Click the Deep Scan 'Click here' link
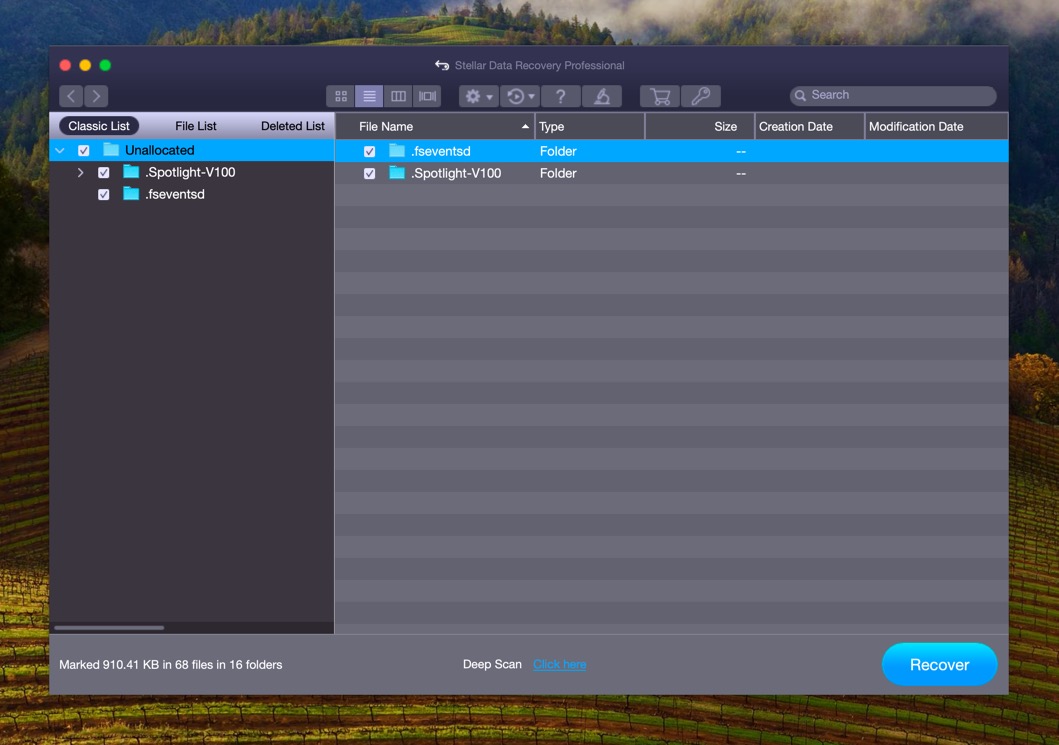This screenshot has width=1059, height=745. pos(559,665)
